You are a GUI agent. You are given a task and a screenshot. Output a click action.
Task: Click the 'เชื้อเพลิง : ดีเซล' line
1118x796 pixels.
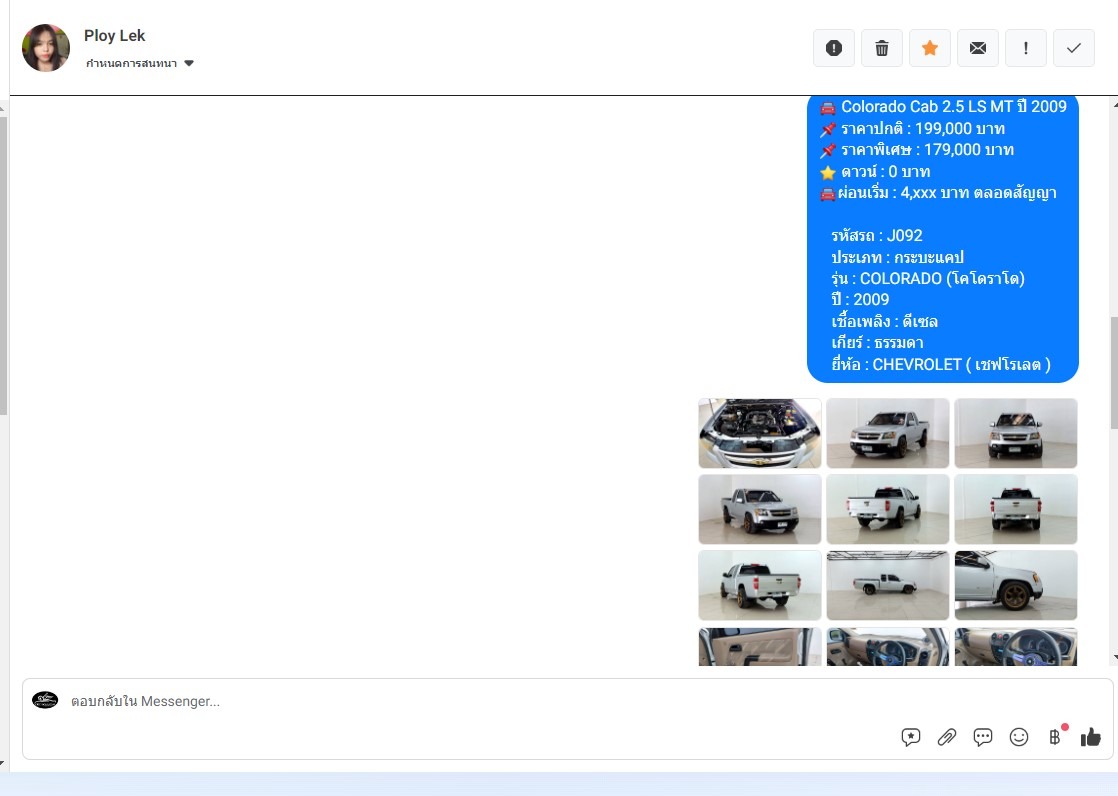point(884,322)
